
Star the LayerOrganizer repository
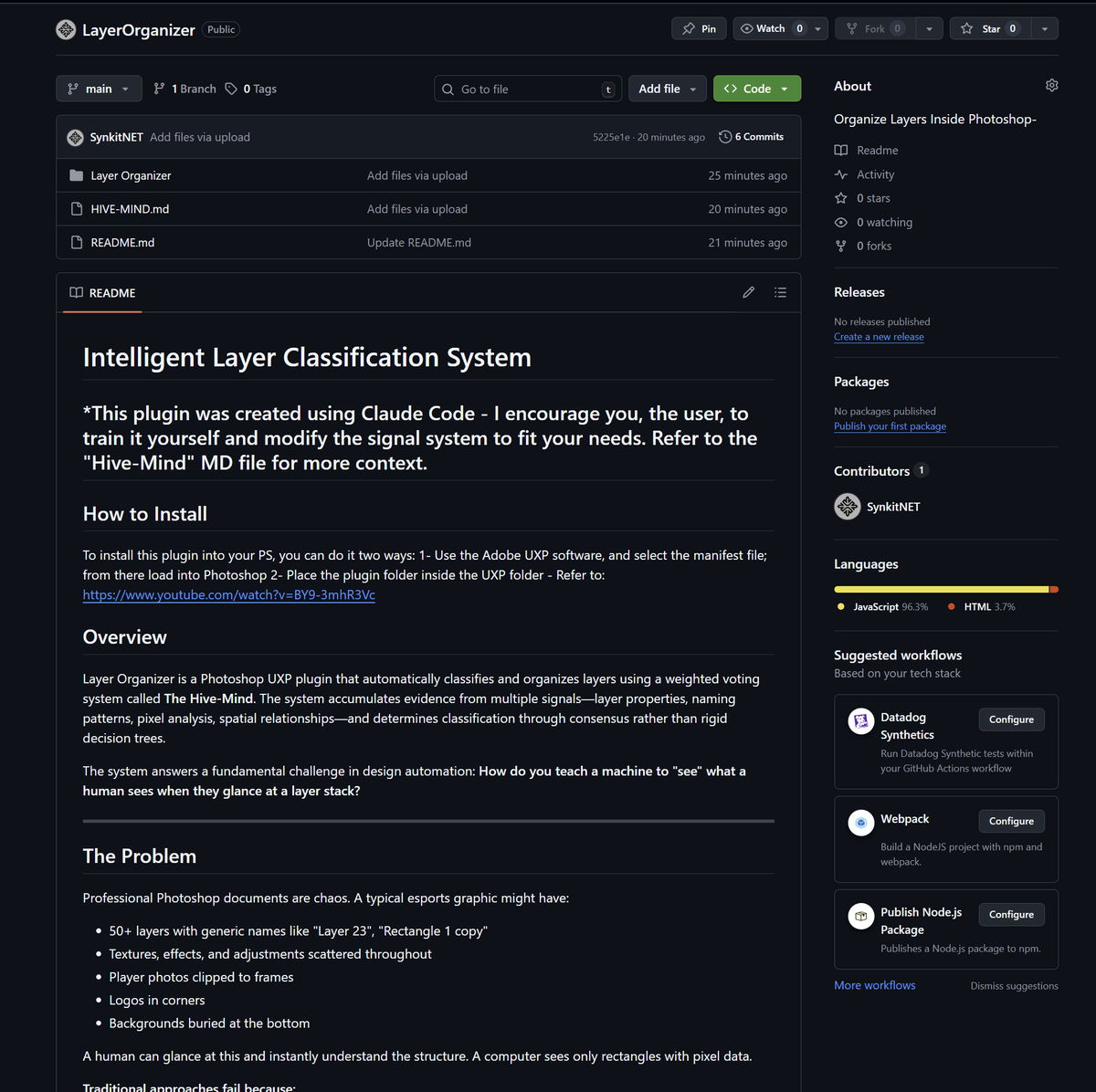(991, 28)
